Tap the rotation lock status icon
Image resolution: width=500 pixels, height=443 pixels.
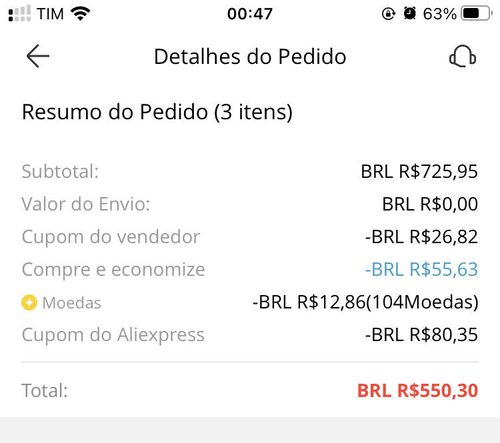coord(388,14)
